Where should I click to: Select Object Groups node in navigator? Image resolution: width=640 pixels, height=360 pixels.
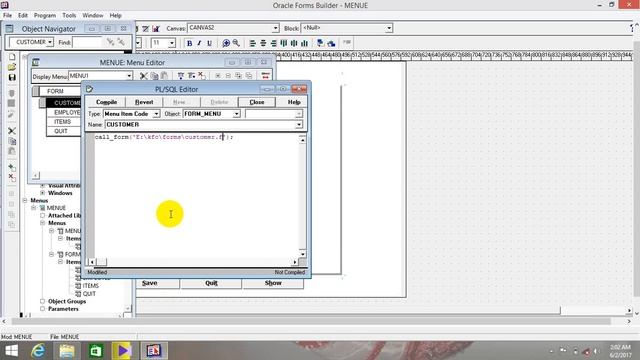click(67, 301)
